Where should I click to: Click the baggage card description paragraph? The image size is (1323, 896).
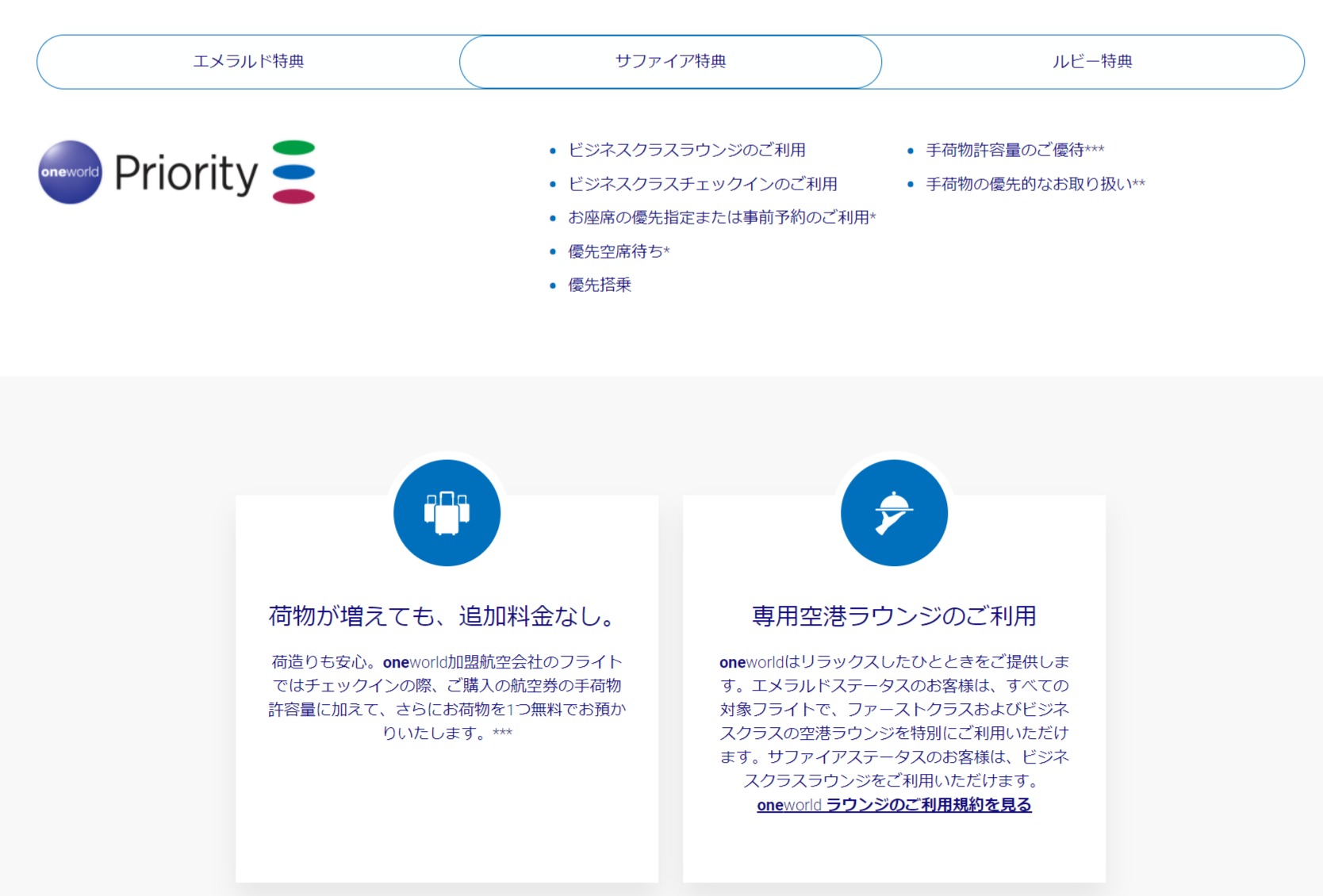pyautogui.click(x=447, y=697)
